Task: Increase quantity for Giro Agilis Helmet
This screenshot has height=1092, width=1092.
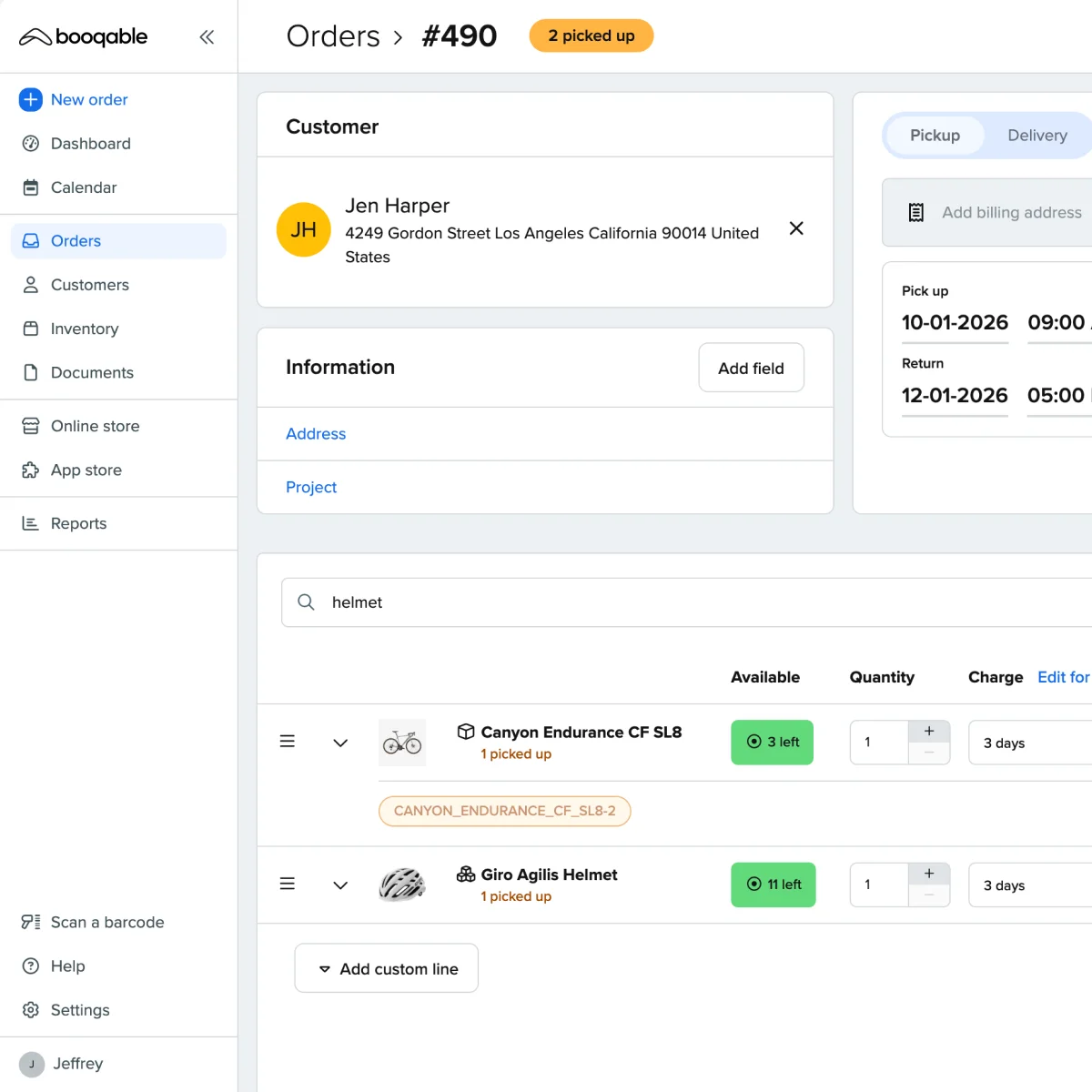Action: pos(929,872)
